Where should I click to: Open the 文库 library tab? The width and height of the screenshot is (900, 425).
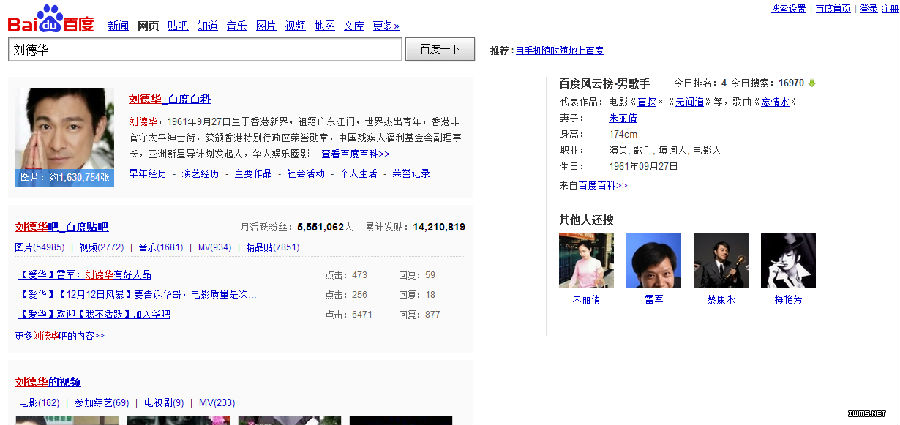tap(354, 26)
